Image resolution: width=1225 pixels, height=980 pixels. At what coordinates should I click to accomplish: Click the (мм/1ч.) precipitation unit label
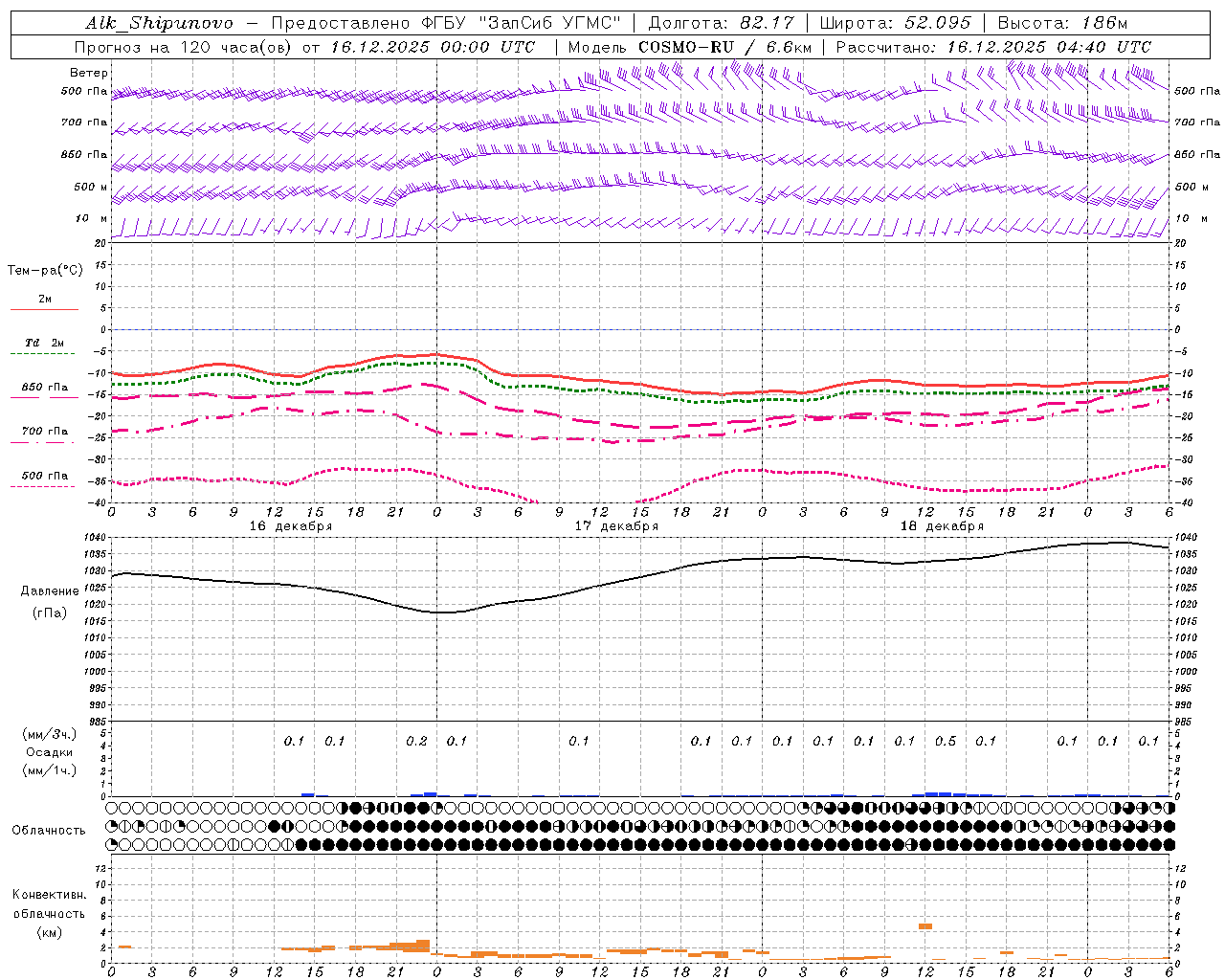[50, 770]
